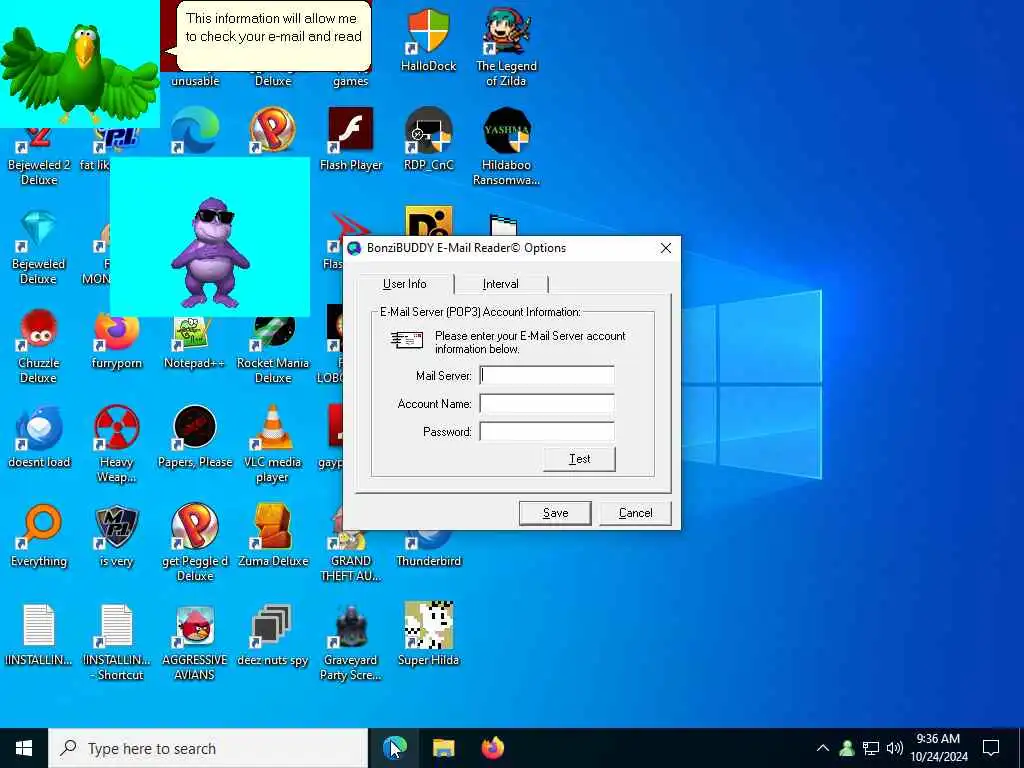Open the Heavy Weapon desktop icon
Image resolution: width=1024 pixels, height=768 pixels.
click(x=117, y=444)
